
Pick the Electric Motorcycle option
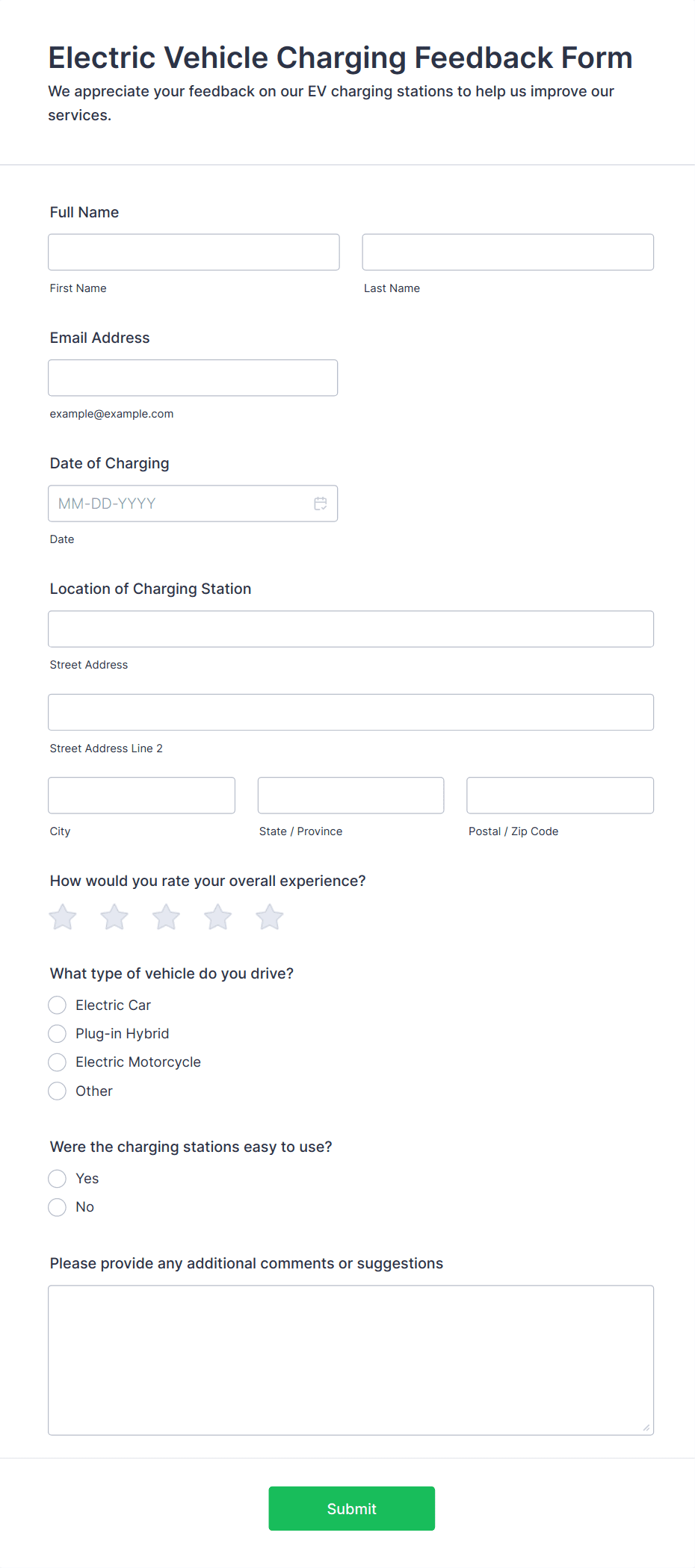(58, 1062)
